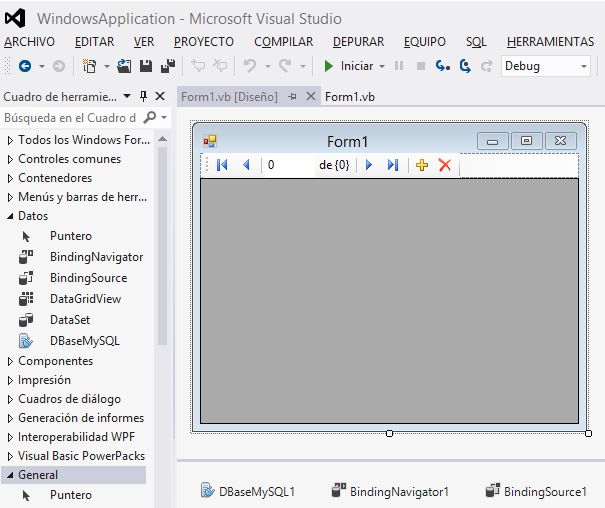The width and height of the screenshot is (605, 508).
Task: Click Move Next record navigator icon
Action: tap(369, 165)
